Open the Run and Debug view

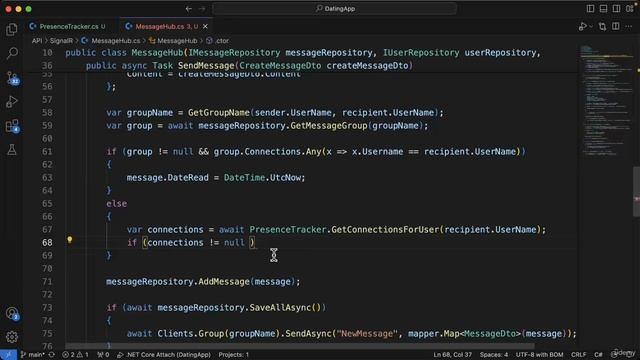click(x=12, y=101)
